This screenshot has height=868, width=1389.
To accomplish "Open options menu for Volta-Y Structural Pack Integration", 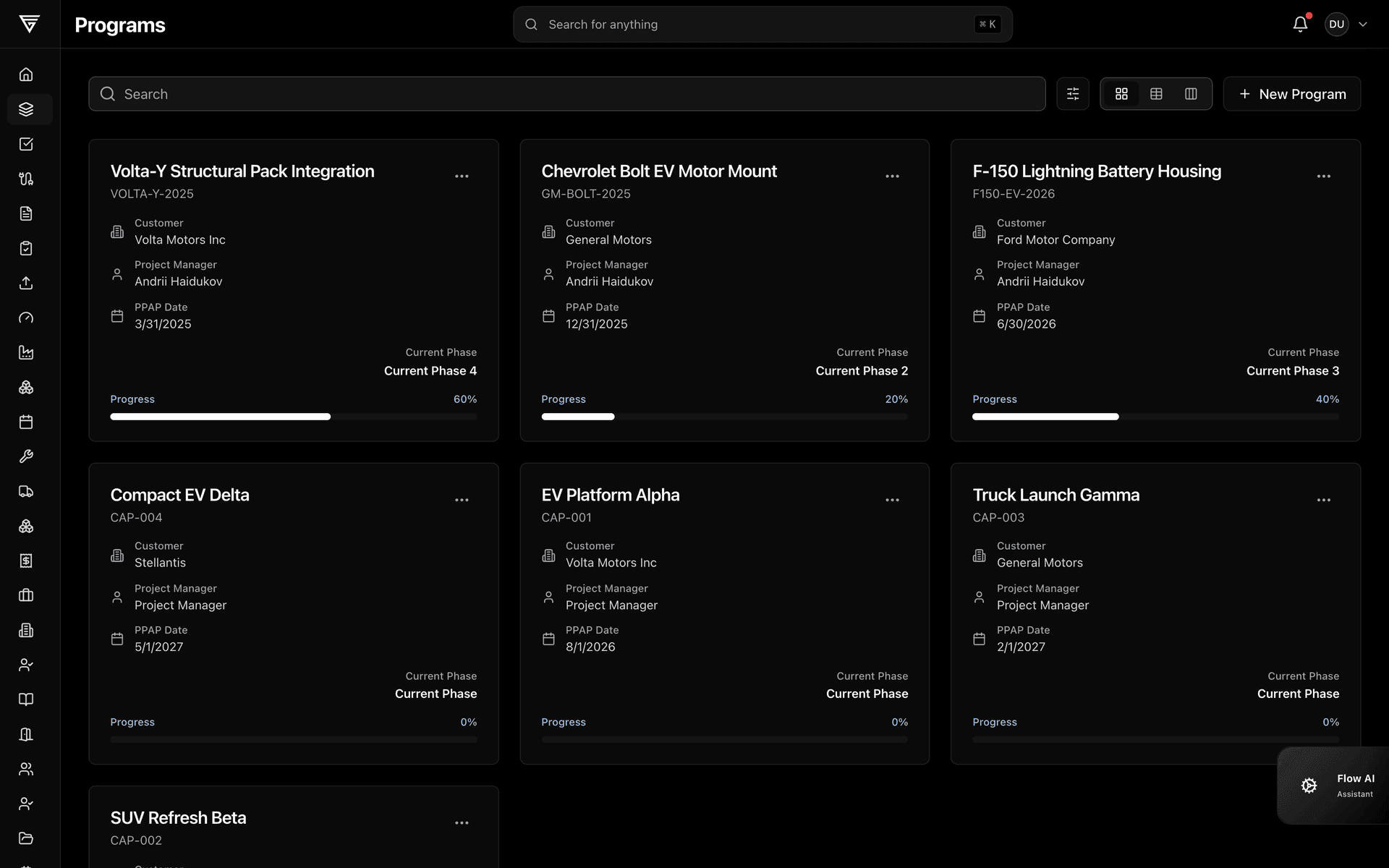I will [x=462, y=176].
